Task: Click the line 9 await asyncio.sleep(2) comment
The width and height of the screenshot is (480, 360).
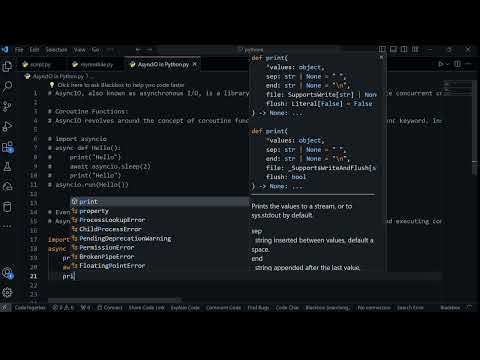Action: click(99, 166)
